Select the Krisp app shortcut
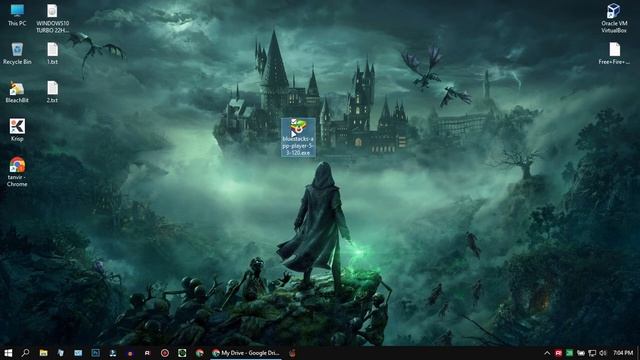 click(x=17, y=130)
